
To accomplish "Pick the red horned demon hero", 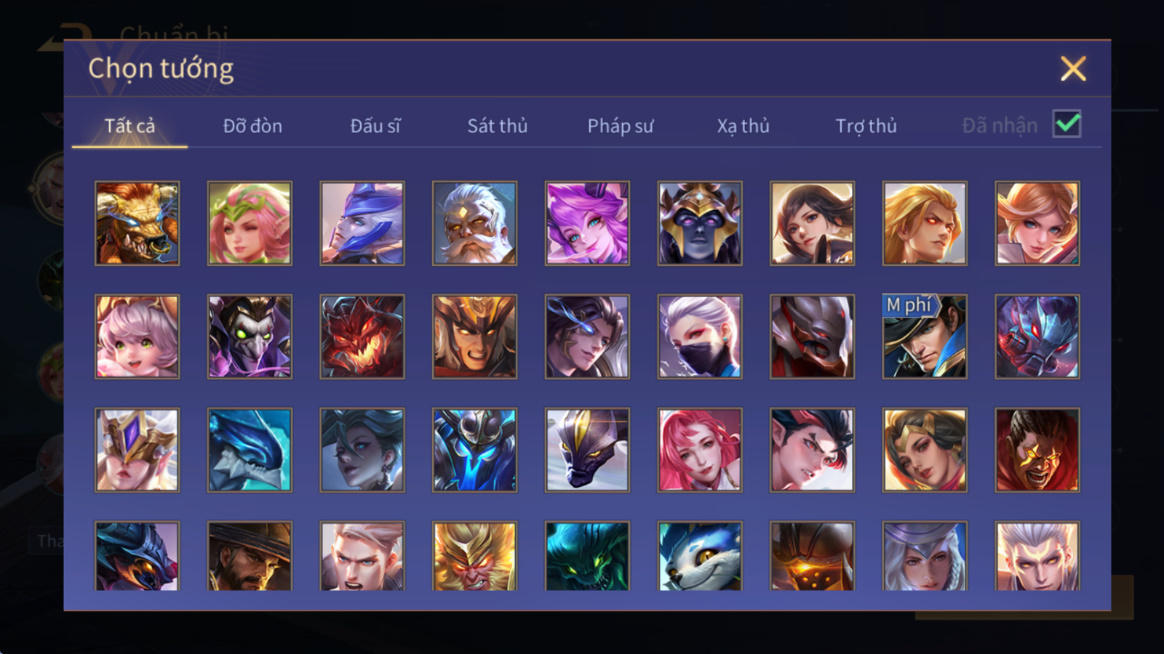I will click(362, 337).
